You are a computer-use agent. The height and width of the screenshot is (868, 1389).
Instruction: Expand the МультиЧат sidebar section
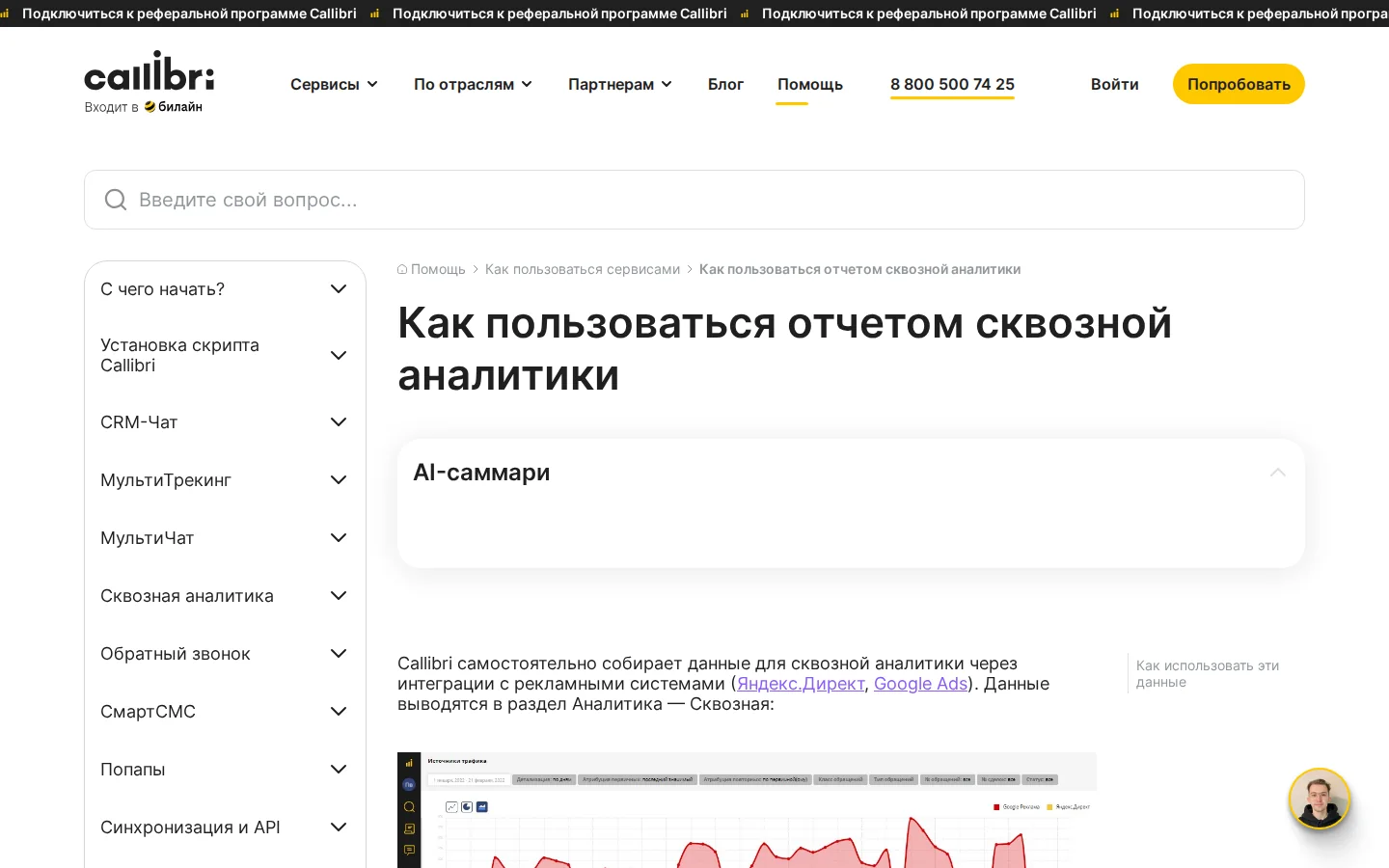point(224,538)
